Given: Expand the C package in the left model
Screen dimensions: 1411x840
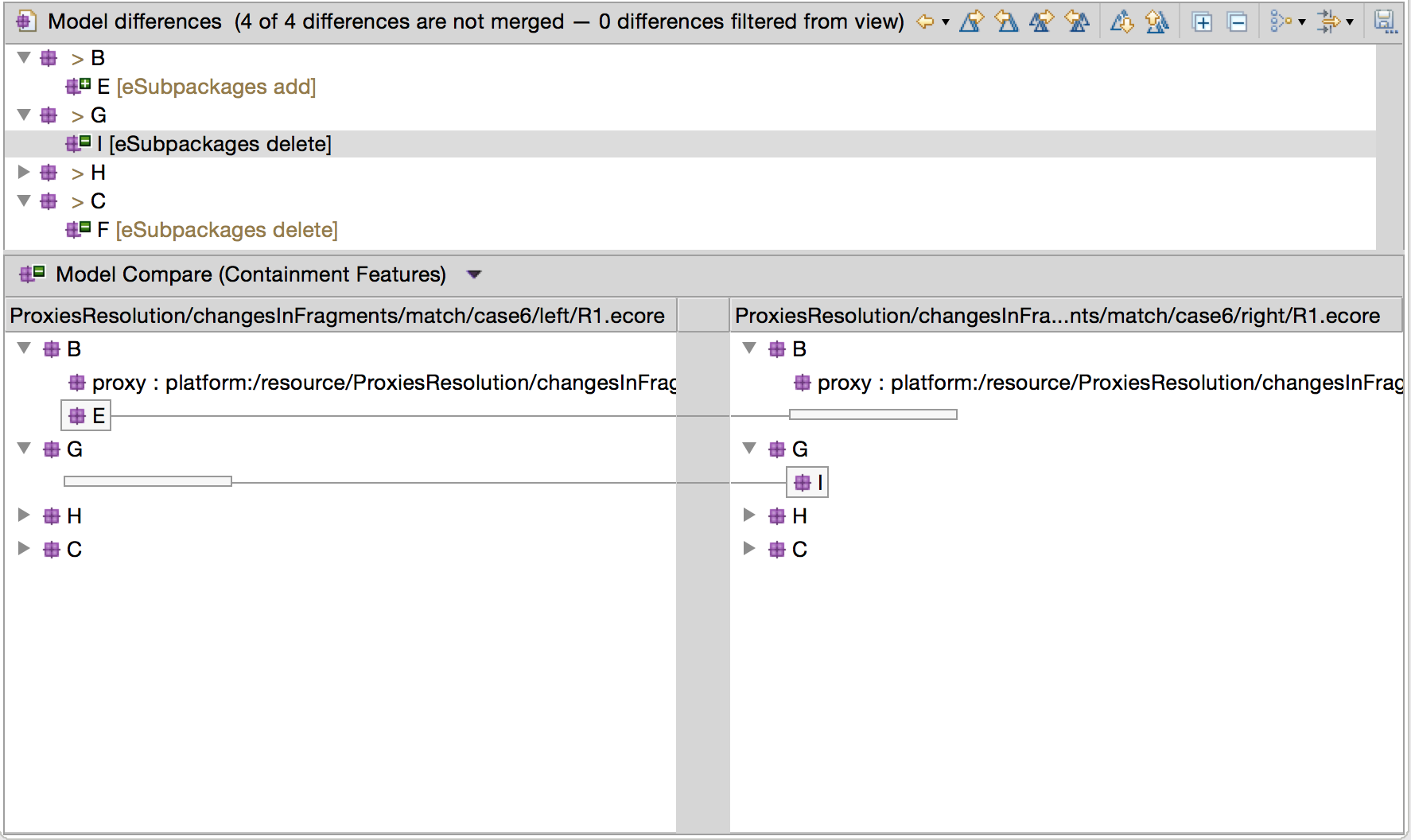Looking at the screenshot, I should click(x=24, y=548).
